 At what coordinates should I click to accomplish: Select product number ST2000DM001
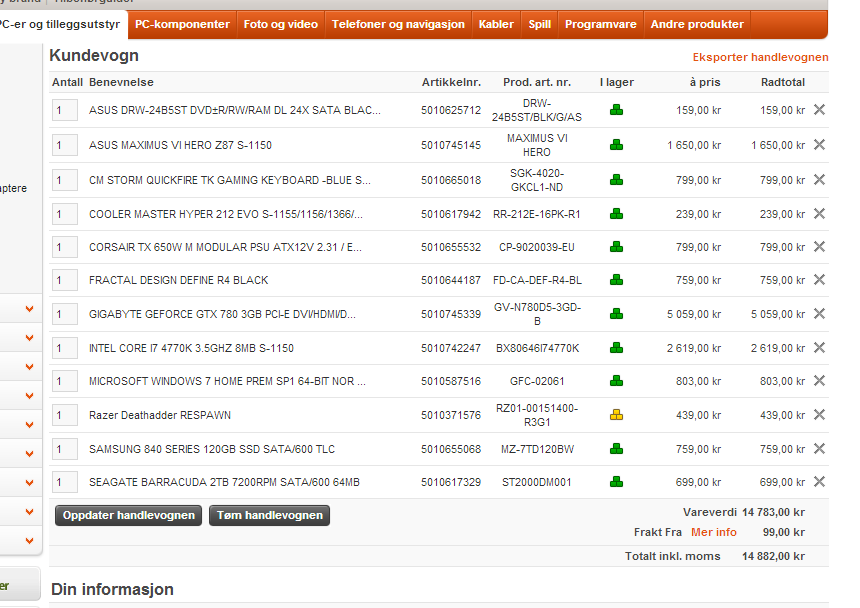click(x=536, y=482)
